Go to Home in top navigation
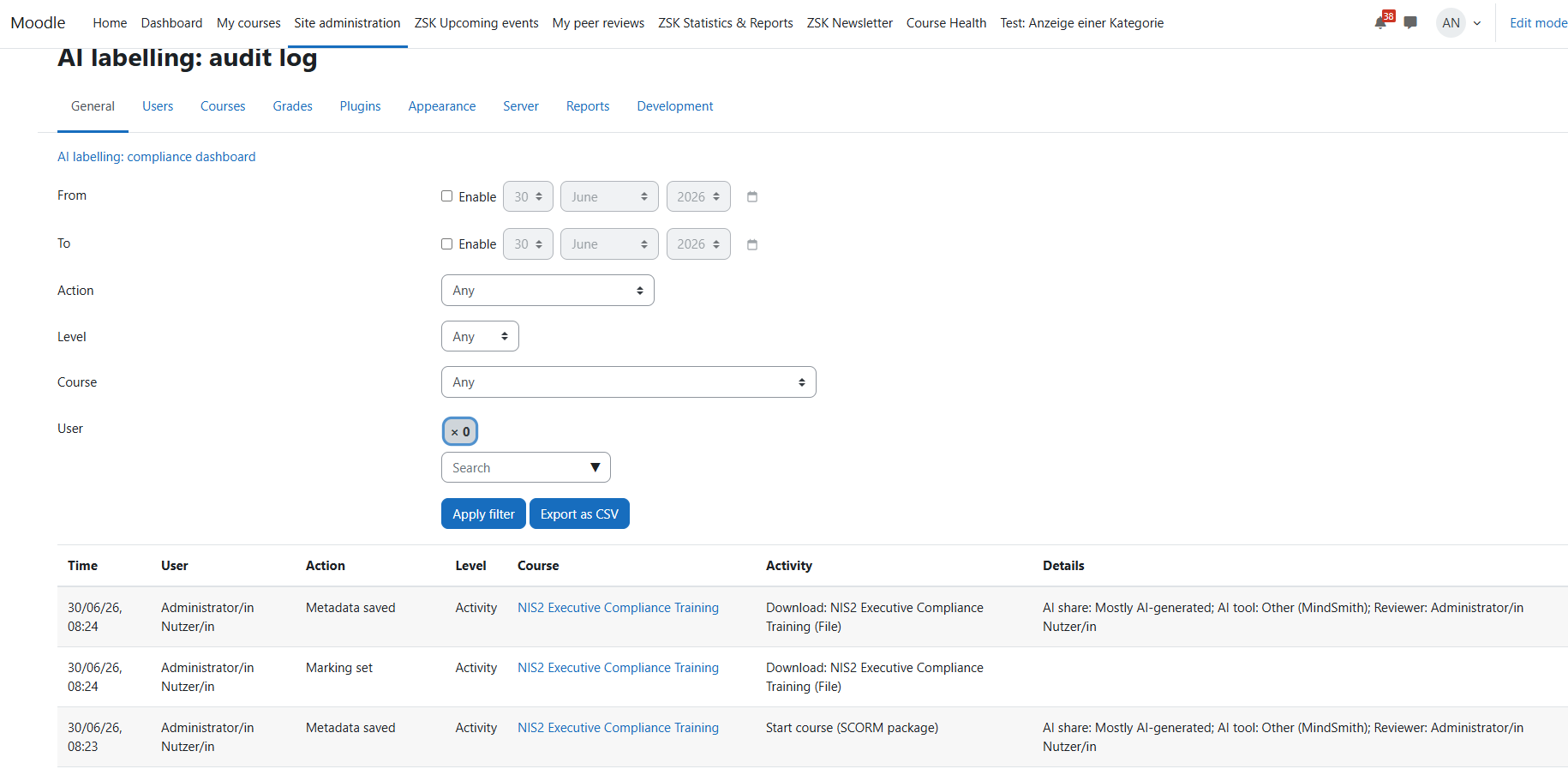Viewport: 1568px width, 775px height. (x=110, y=23)
